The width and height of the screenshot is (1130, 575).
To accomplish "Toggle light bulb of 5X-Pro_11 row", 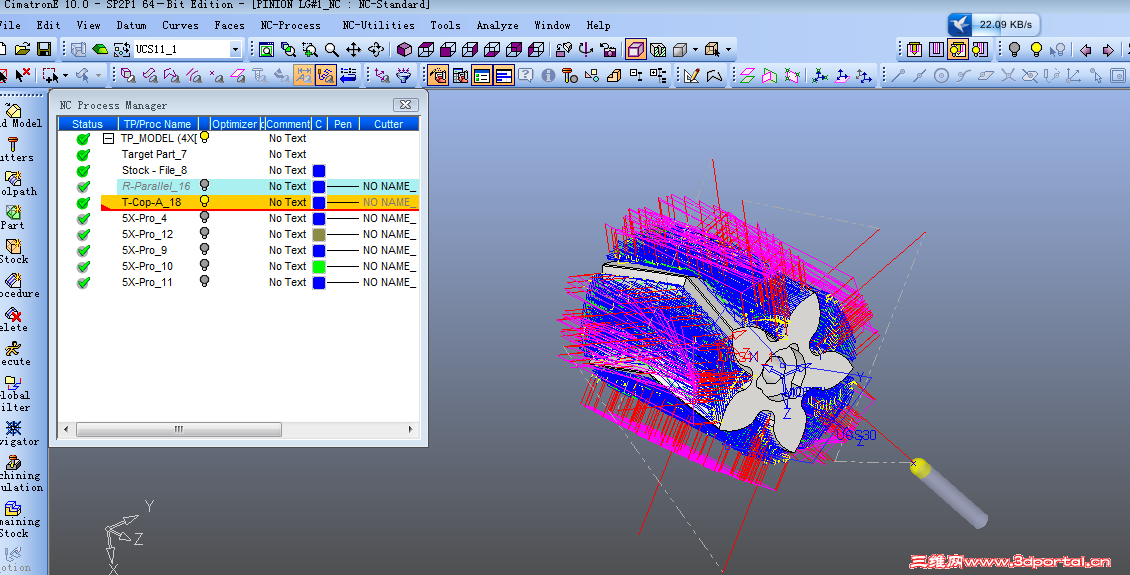I will [205, 281].
